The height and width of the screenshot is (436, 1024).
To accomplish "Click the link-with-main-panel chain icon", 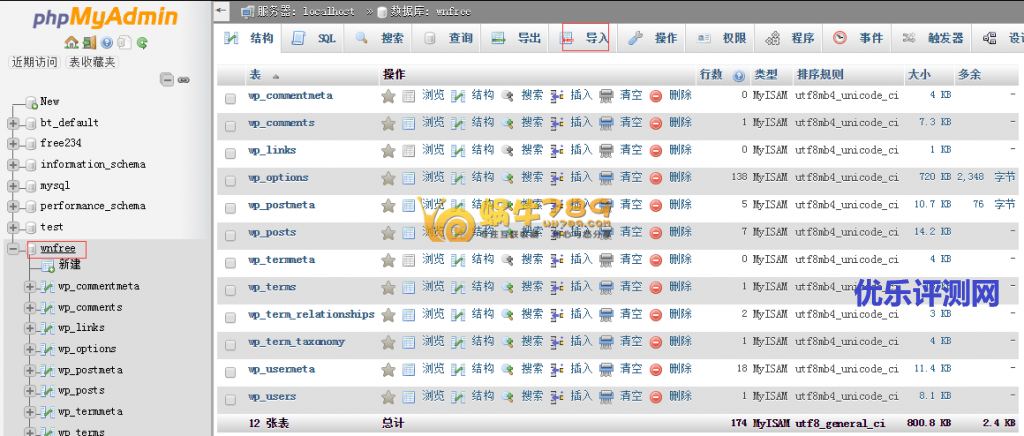I will tap(184, 80).
